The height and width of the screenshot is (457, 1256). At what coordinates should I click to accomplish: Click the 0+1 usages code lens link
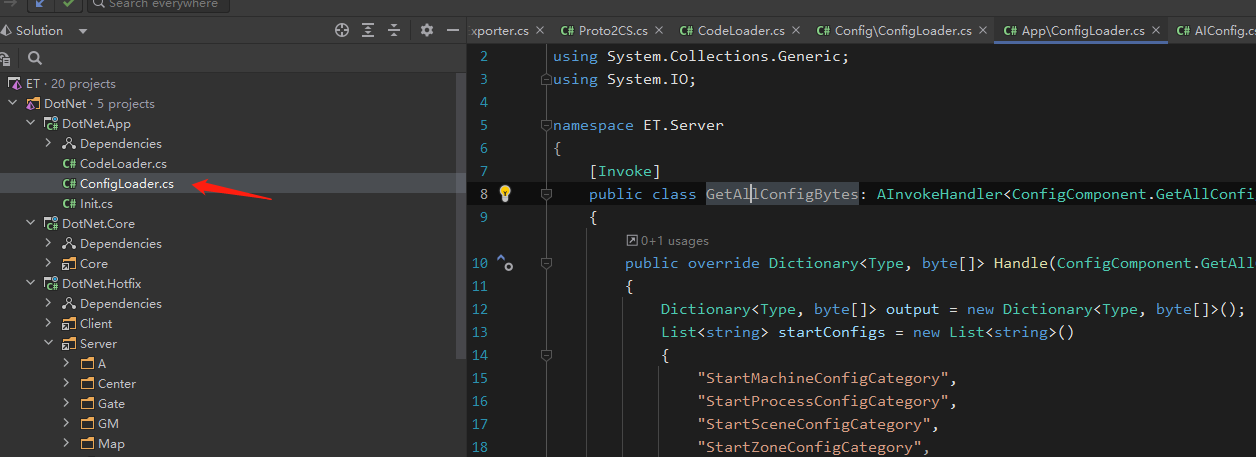[x=667, y=240]
